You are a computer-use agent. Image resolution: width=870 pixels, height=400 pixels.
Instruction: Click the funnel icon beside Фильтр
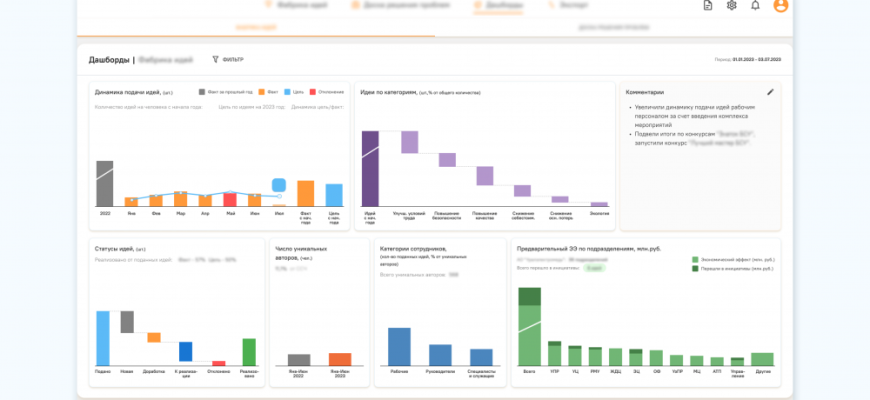[216, 60]
